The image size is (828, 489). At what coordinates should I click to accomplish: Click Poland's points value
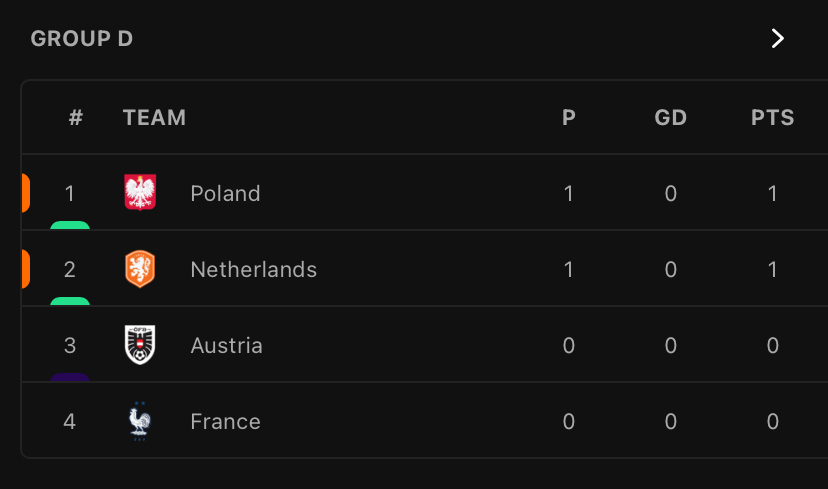click(772, 193)
